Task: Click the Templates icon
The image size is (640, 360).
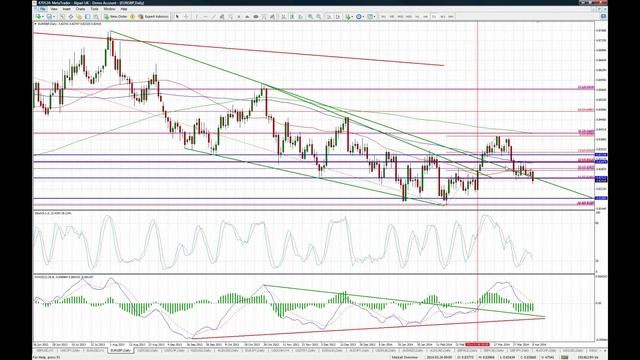Action: coord(370,17)
